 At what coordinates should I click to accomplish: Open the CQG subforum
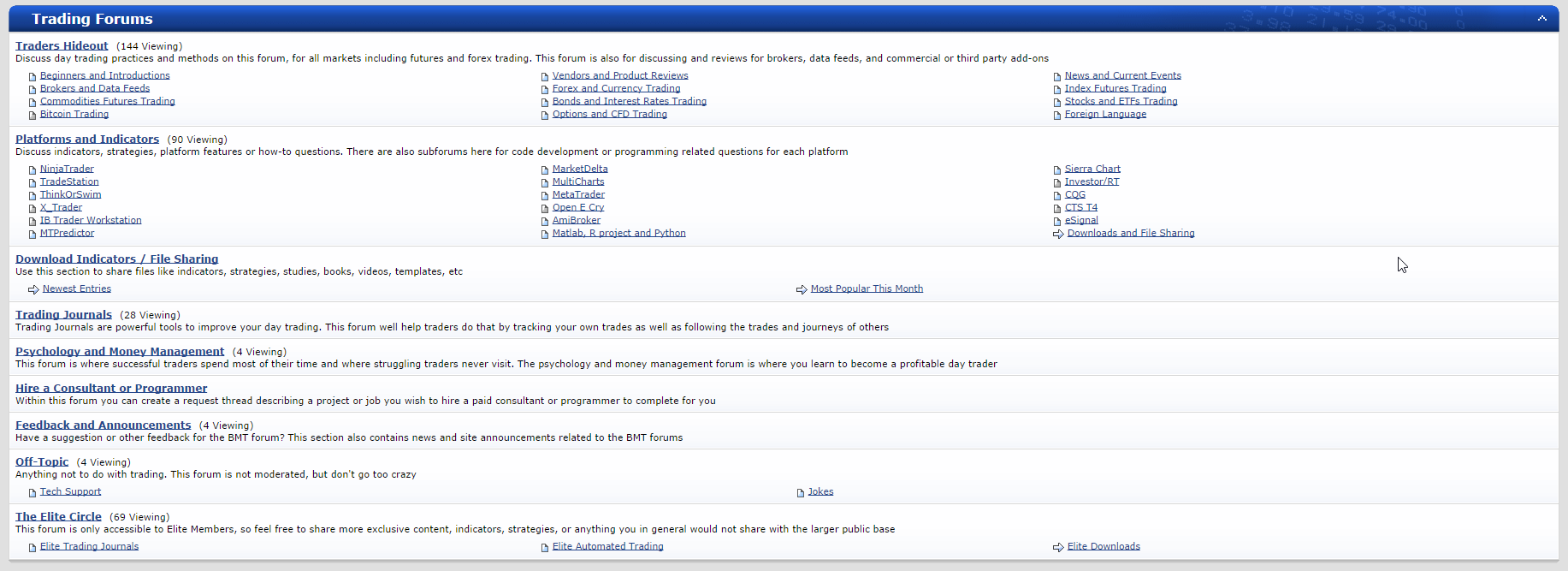pyautogui.click(x=1075, y=194)
